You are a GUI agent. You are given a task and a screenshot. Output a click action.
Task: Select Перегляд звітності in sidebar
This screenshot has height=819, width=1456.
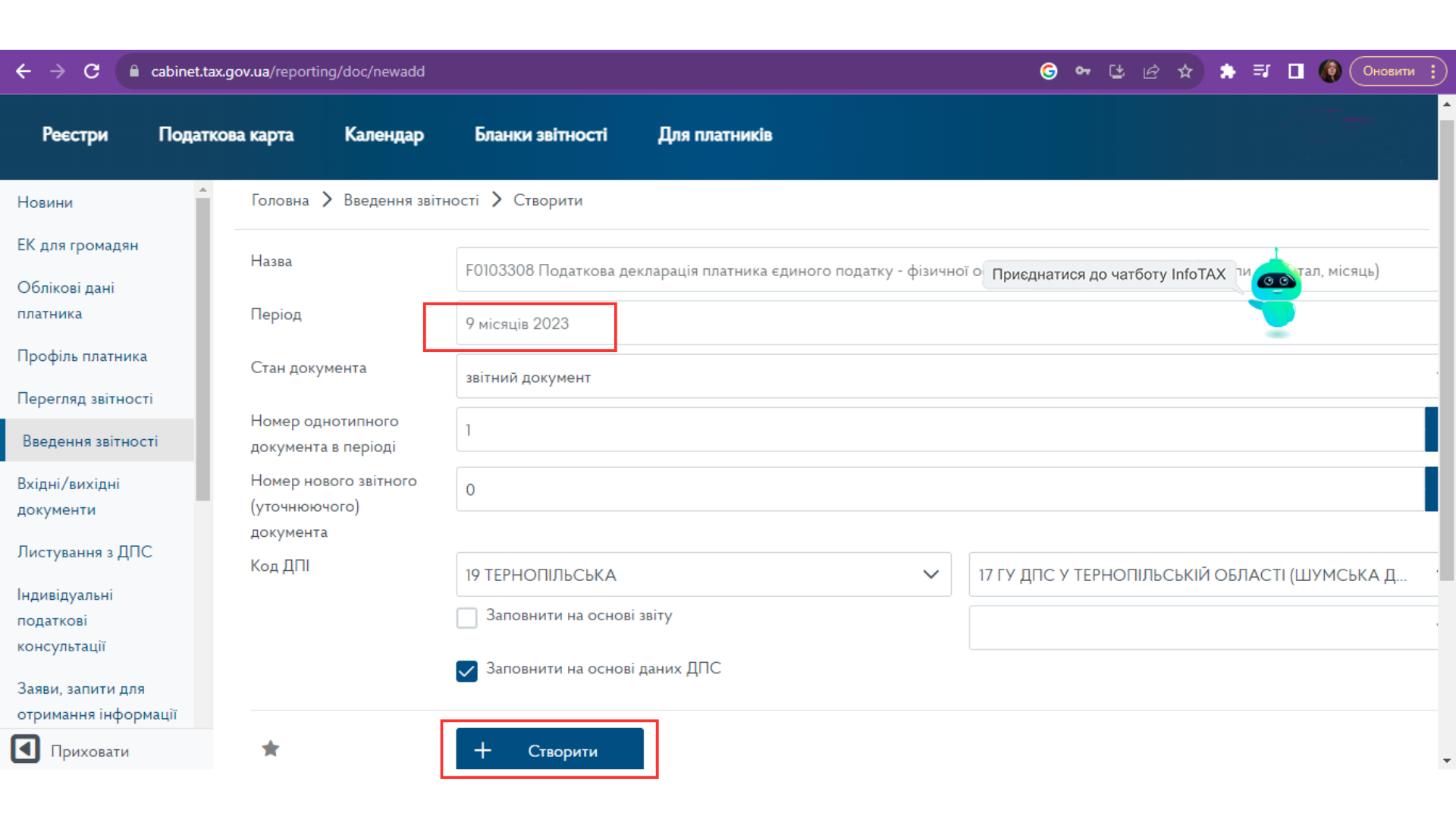coord(85,399)
